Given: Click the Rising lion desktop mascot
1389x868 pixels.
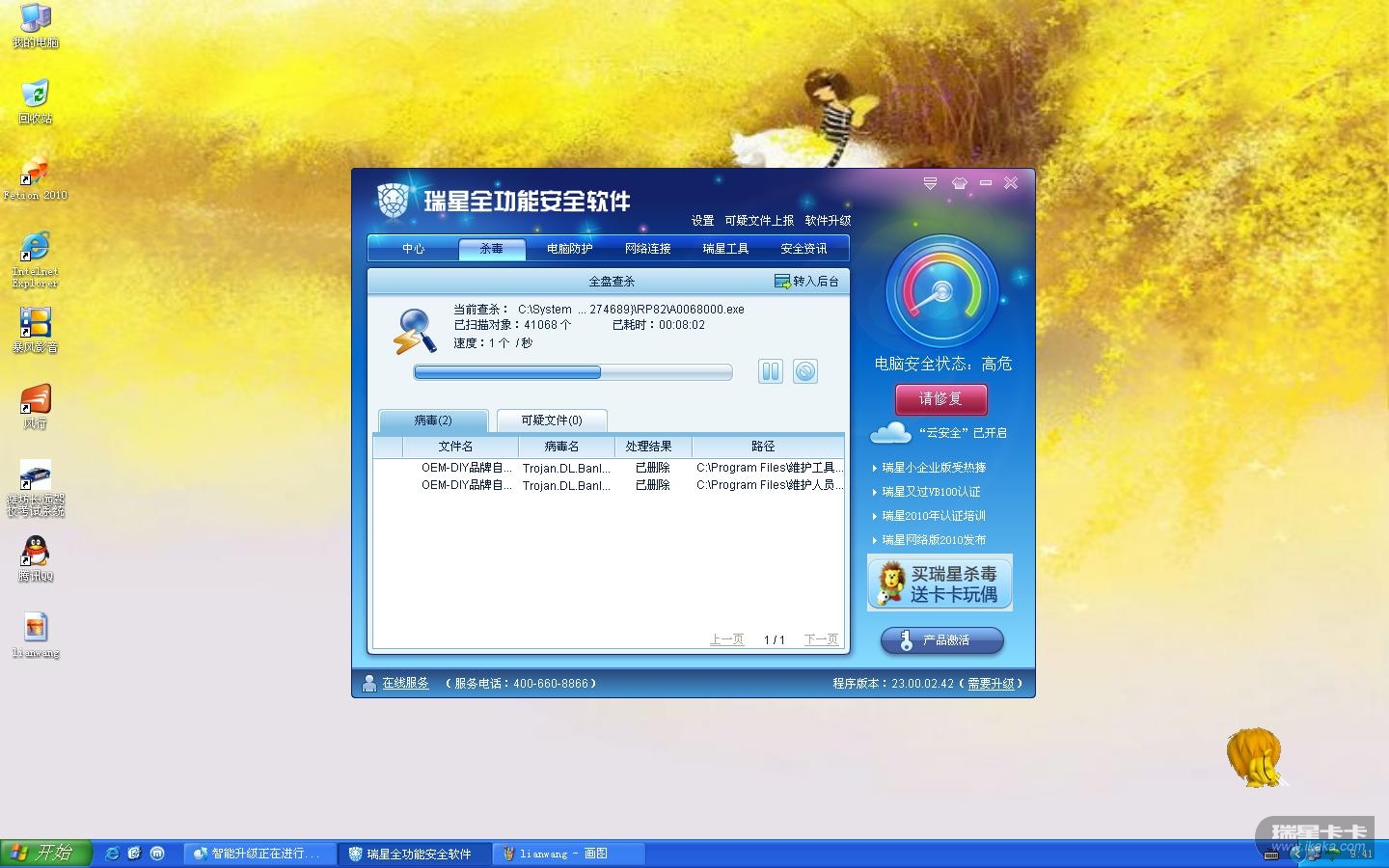Looking at the screenshot, I should 1255,758.
